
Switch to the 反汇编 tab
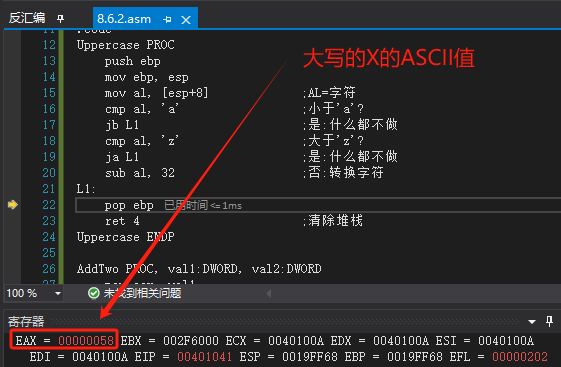pyautogui.click(x=27, y=18)
